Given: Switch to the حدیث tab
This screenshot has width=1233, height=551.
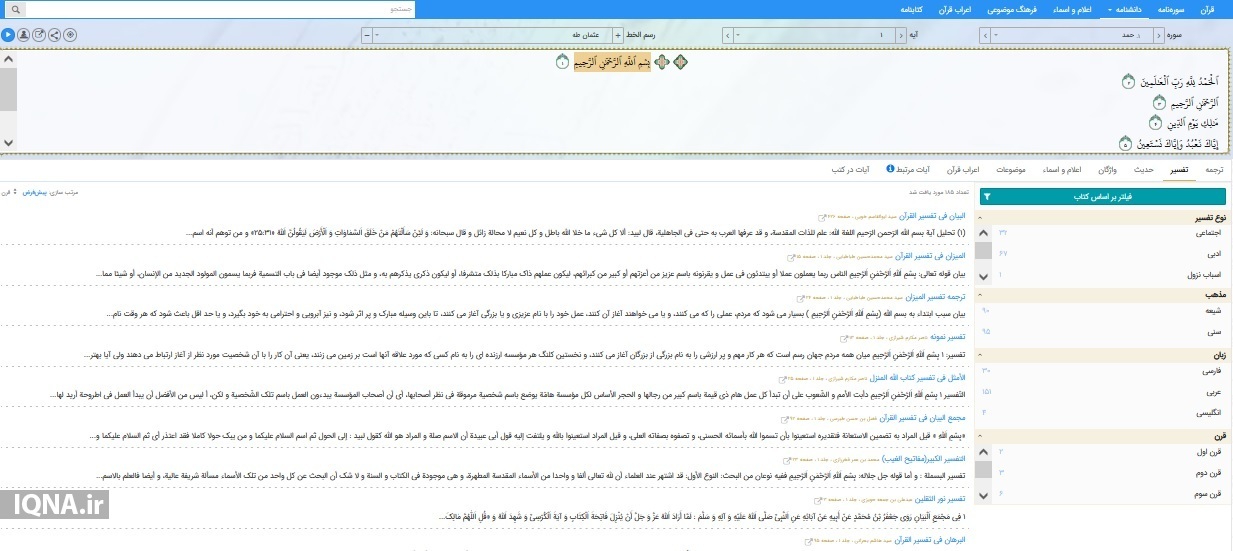Looking at the screenshot, I should click(1143, 170).
